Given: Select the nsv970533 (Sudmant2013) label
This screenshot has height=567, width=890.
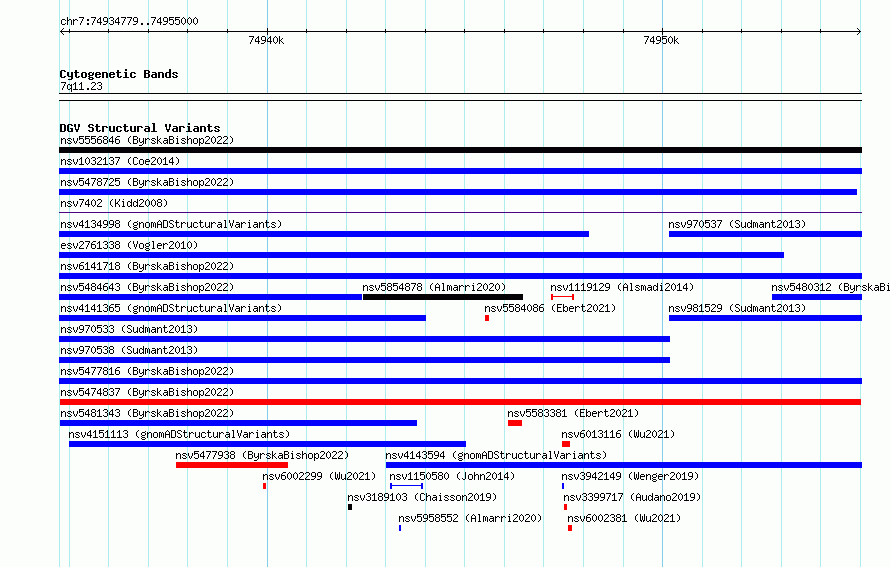Looking at the screenshot, I should pos(129,329).
